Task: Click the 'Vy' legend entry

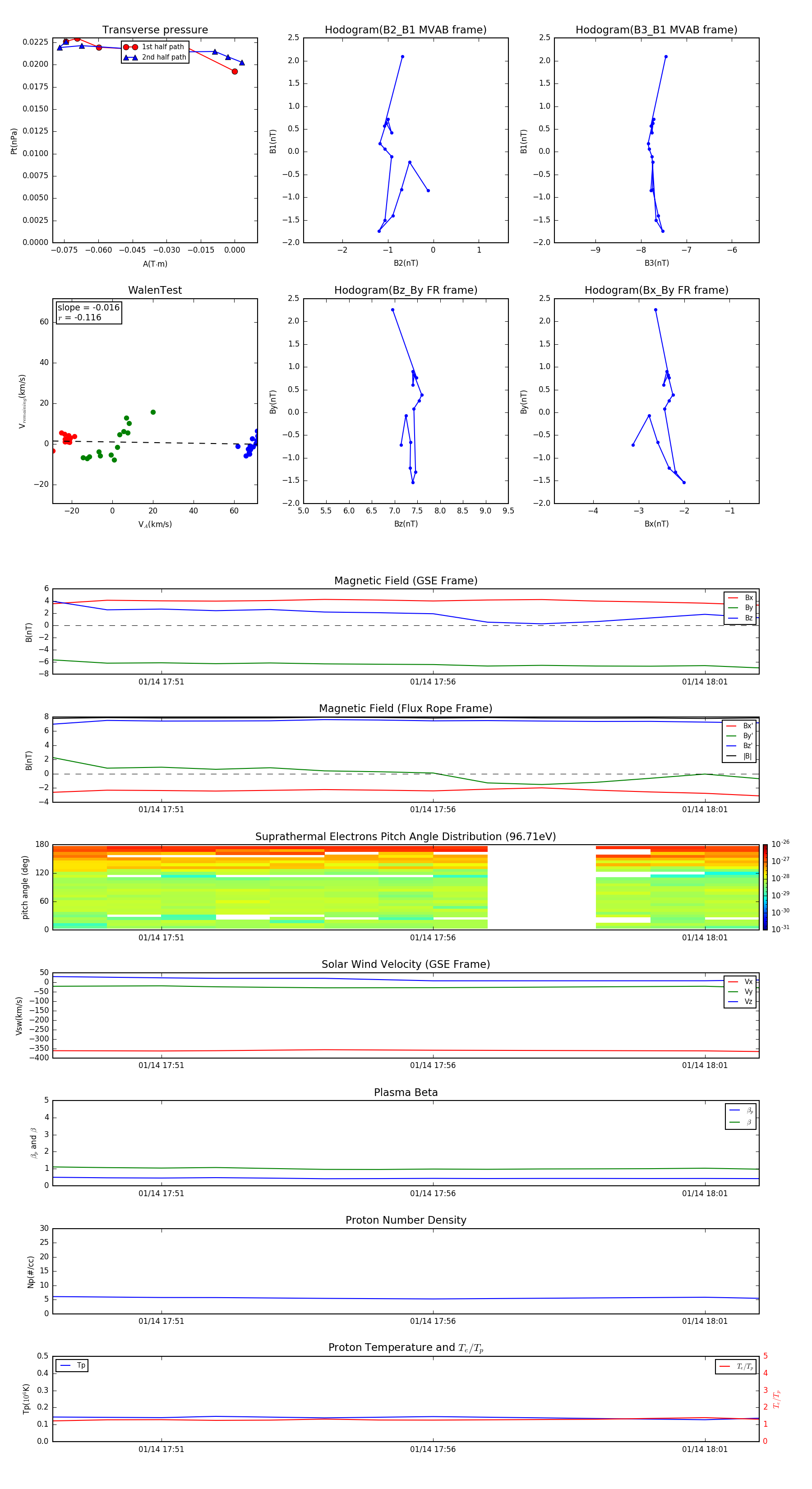Action: [740, 991]
